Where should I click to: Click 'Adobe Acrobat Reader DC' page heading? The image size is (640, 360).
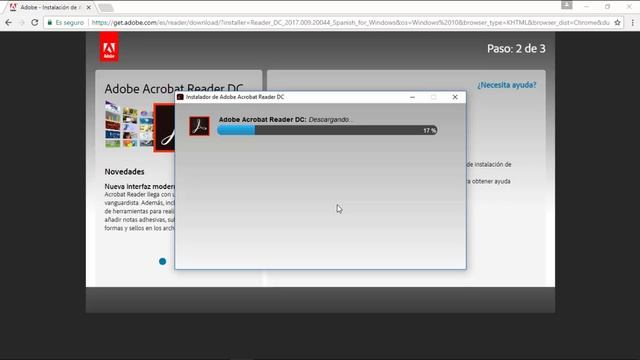tap(174, 89)
